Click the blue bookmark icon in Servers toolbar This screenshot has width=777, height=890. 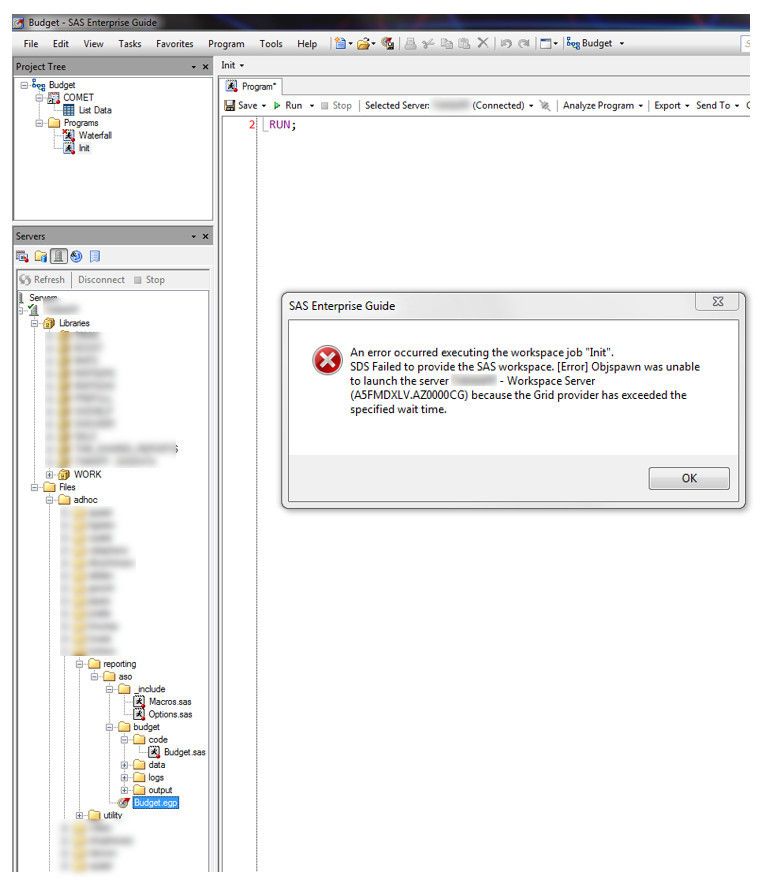pyautogui.click(x=95, y=257)
